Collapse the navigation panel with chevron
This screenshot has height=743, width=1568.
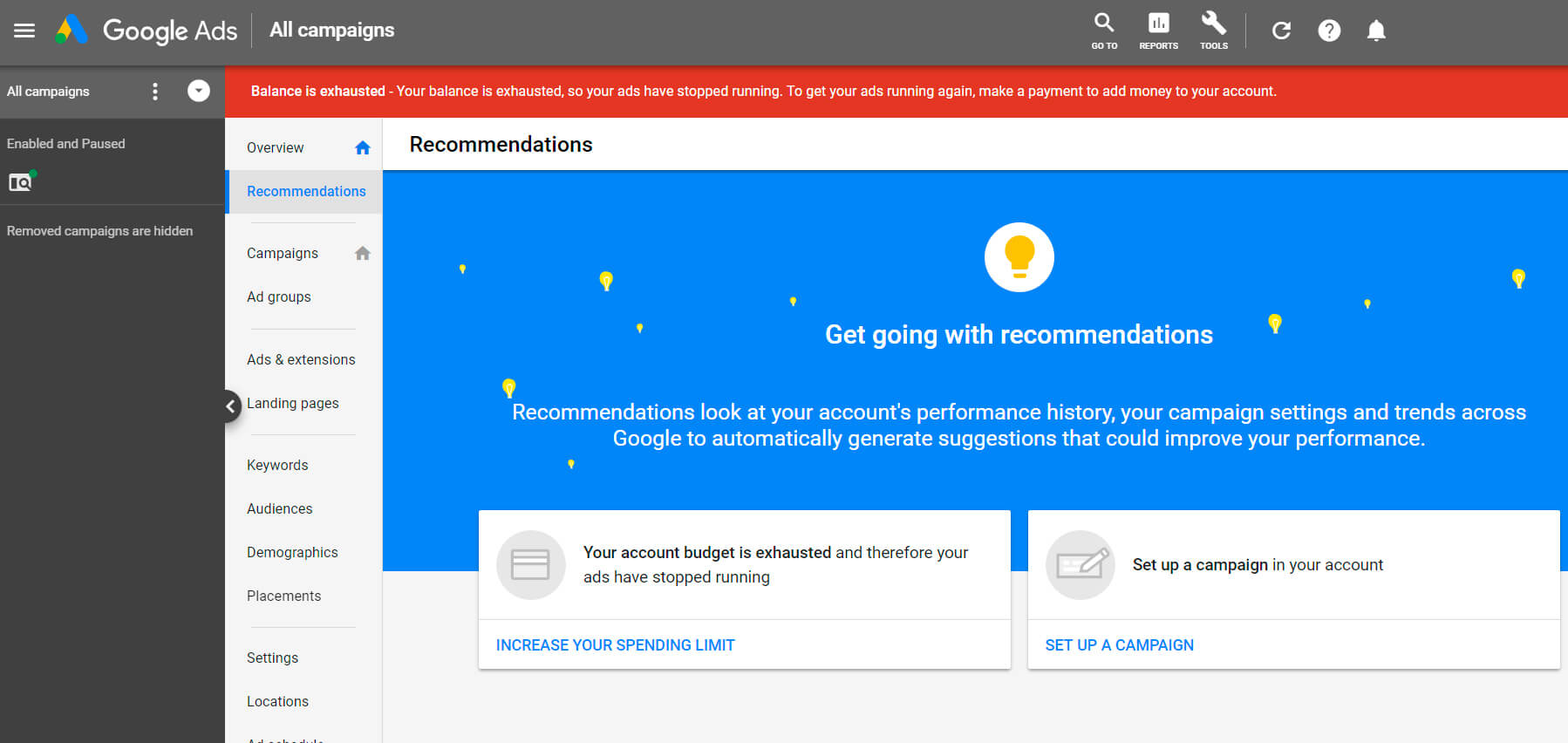point(230,406)
